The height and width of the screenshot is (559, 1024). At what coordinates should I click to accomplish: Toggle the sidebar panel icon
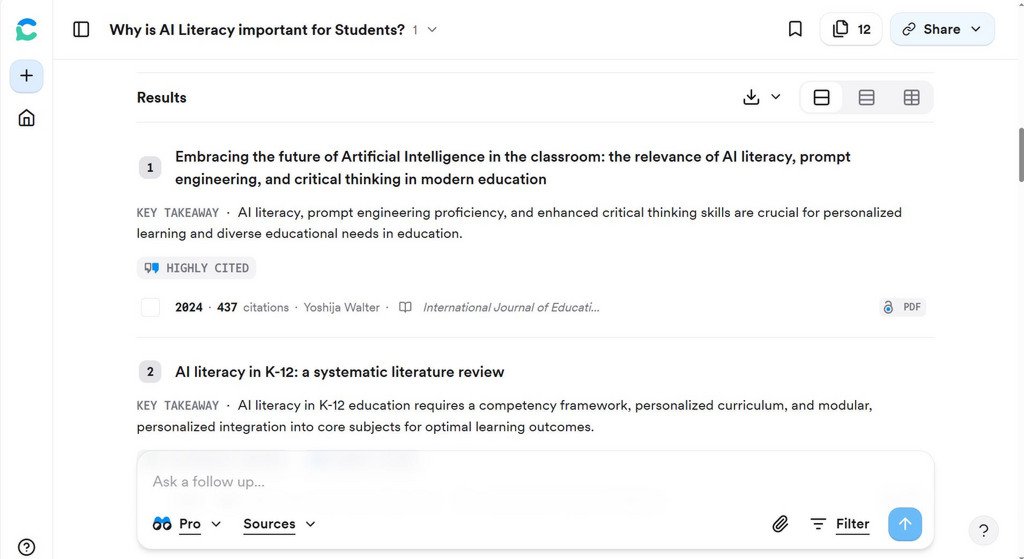[x=82, y=30]
